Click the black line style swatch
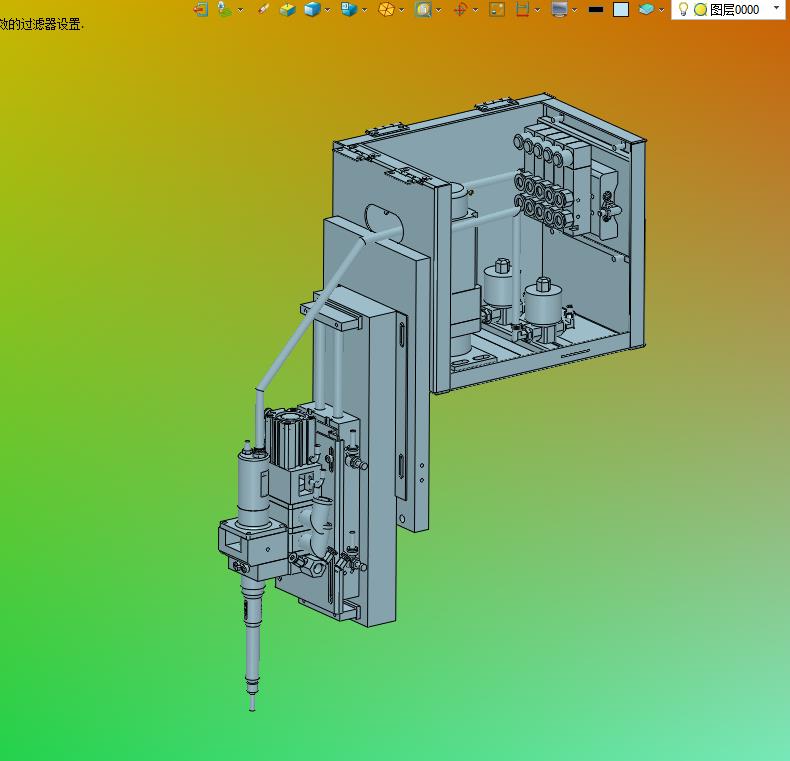The height and width of the screenshot is (761, 790). click(x=596, y=10)
